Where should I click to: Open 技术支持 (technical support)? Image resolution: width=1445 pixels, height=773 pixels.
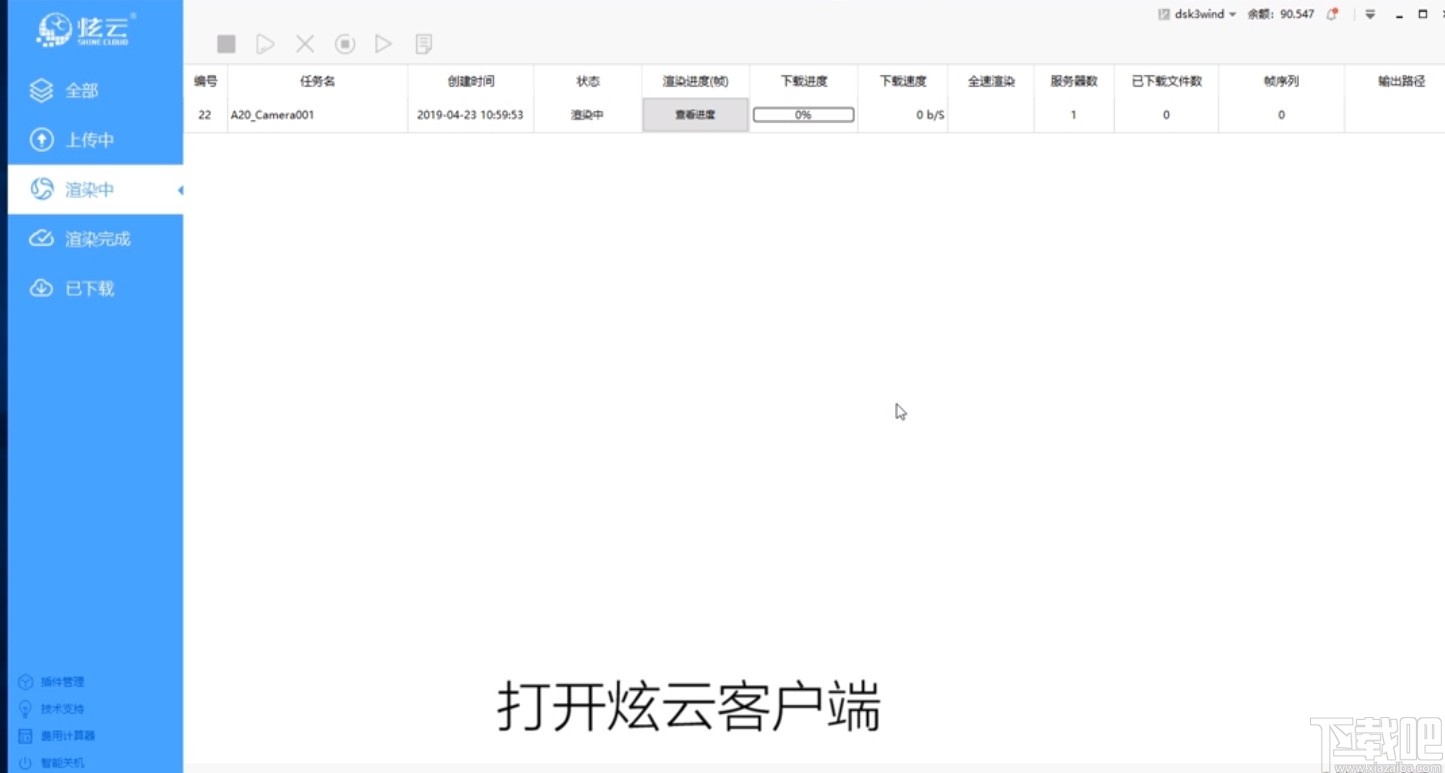(60, 708)
